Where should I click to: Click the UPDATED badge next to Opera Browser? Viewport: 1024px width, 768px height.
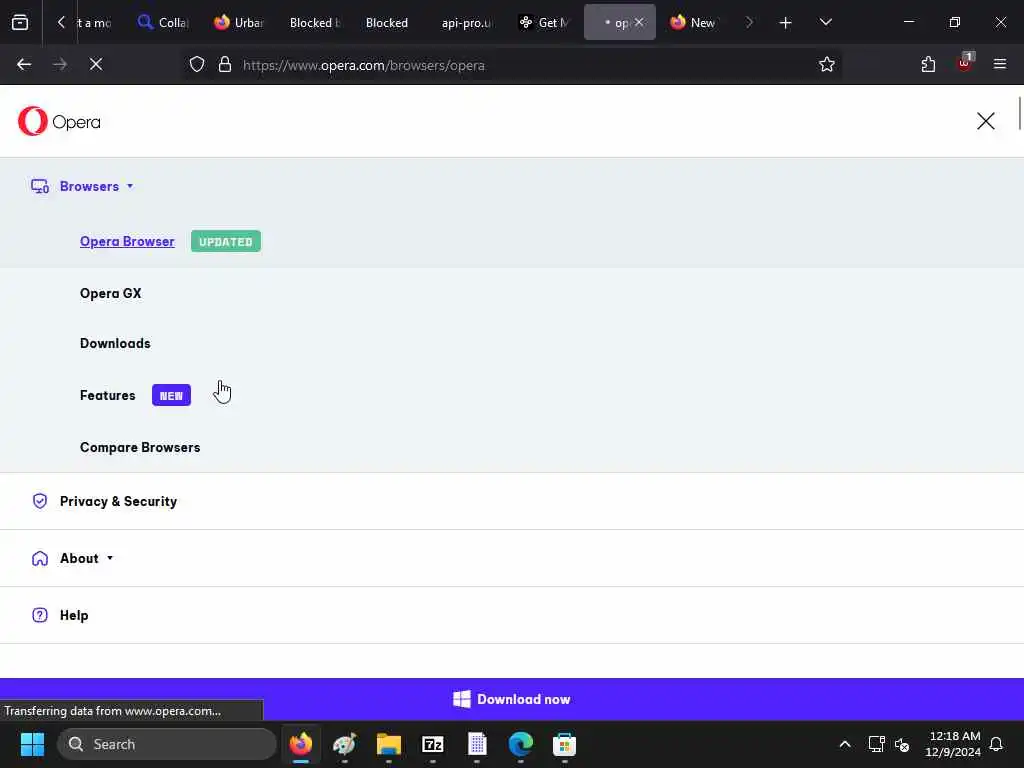click(226, 242)
